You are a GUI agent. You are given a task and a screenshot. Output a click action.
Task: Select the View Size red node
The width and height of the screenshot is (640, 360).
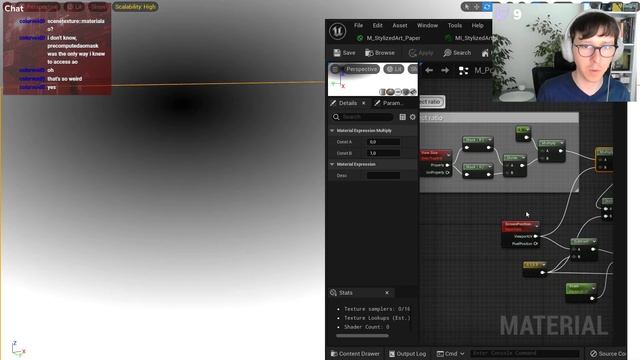436,162
